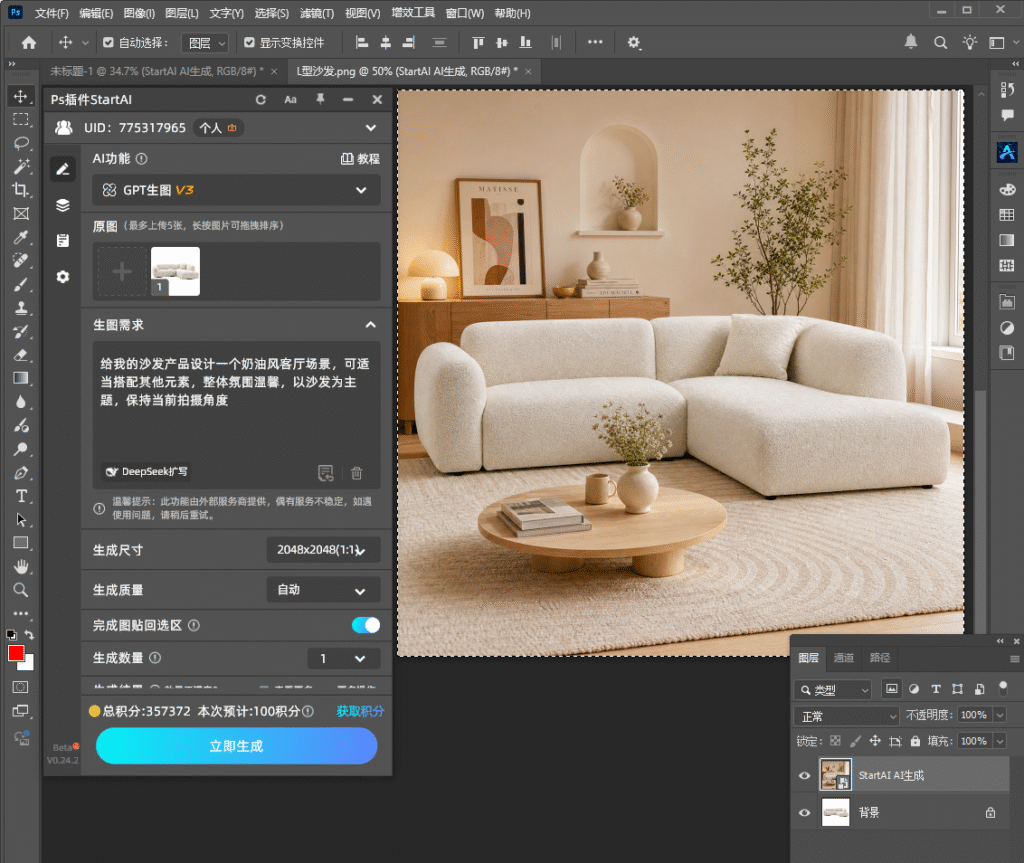Viewport: 1024px width, 863px height.
Task: Click the red foreground color swatch
Action: [16, 653]
